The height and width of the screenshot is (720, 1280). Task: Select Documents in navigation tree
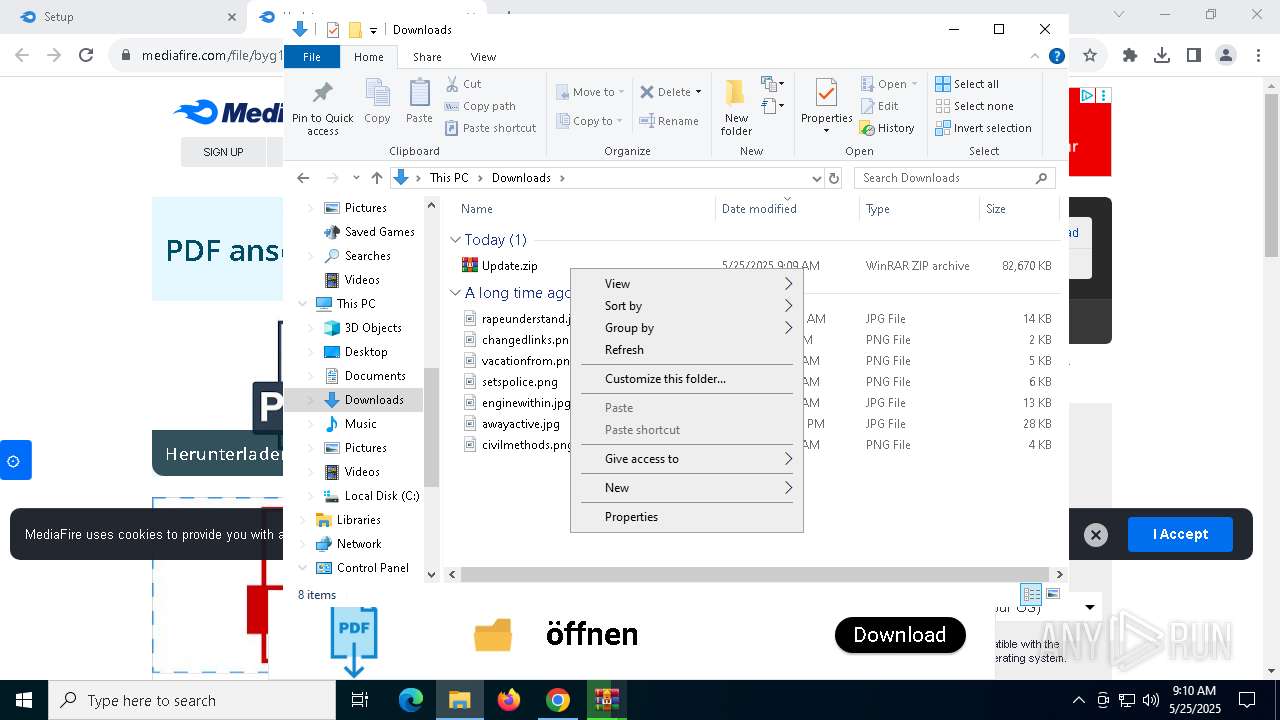[375, 376]
